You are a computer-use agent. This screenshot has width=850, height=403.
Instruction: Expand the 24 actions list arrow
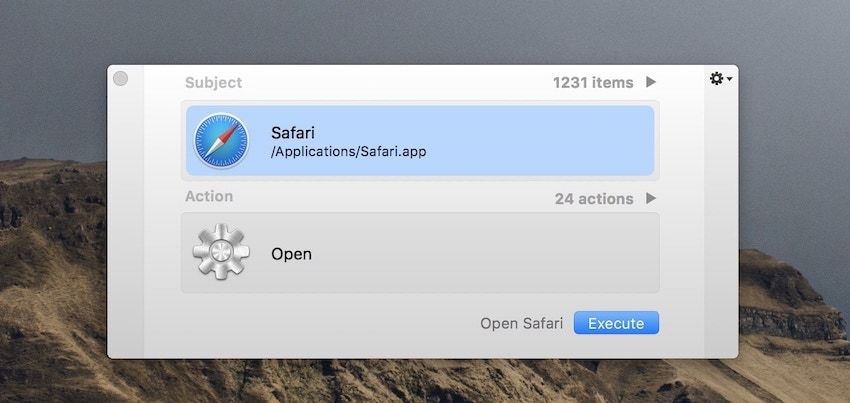tap(651, 198)
